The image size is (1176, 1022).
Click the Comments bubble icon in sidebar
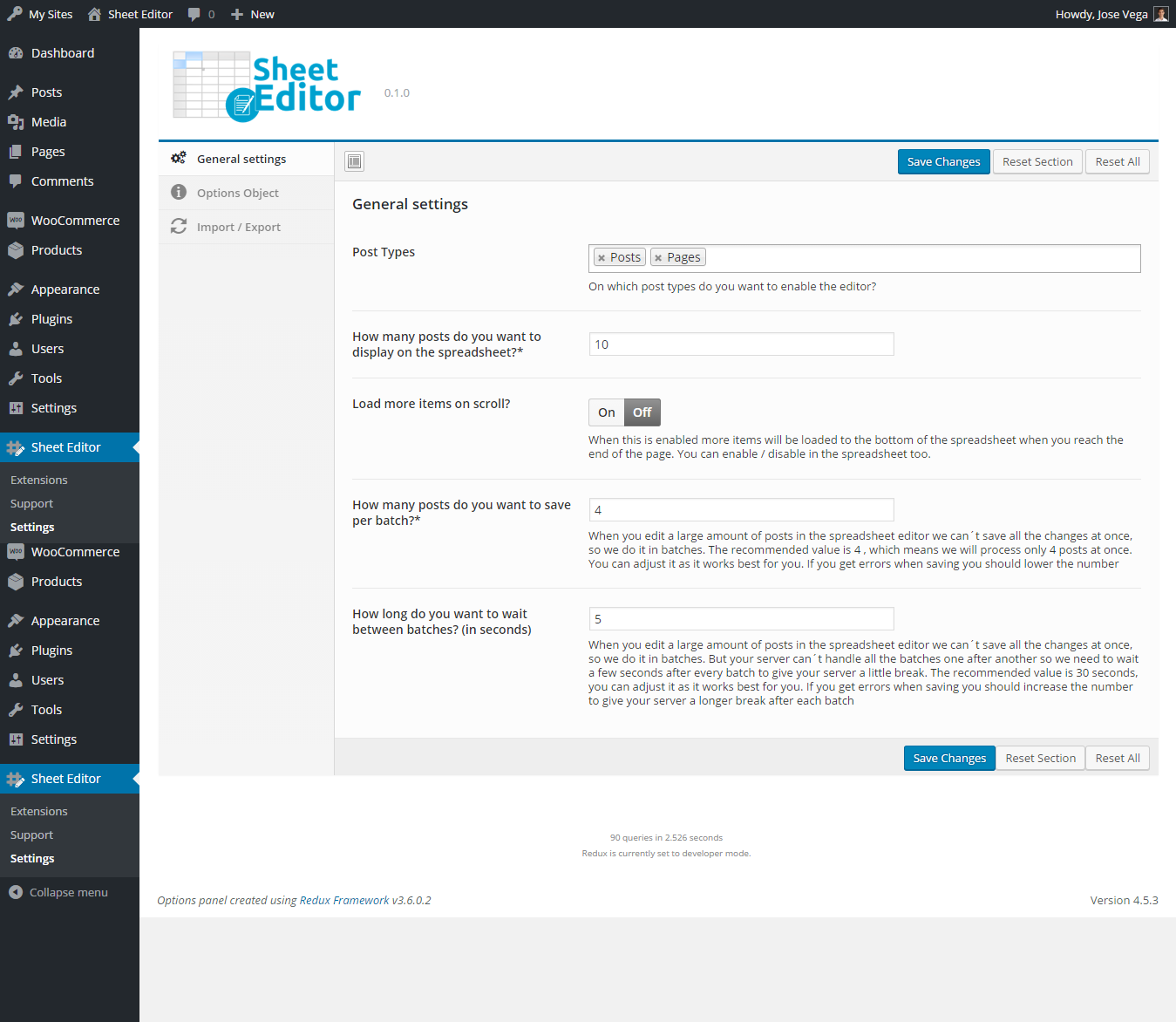[16, 181]
